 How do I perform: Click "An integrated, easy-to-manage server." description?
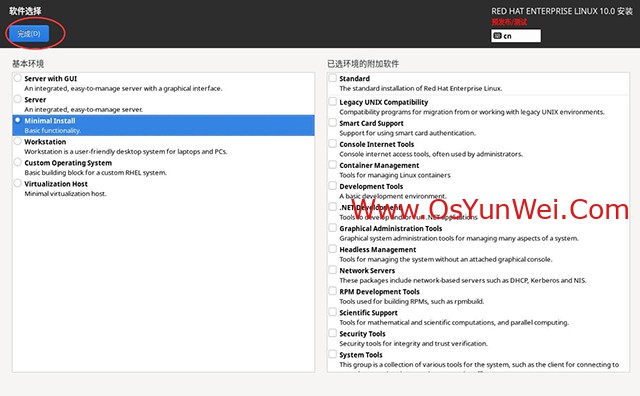[x=84, y=109]
